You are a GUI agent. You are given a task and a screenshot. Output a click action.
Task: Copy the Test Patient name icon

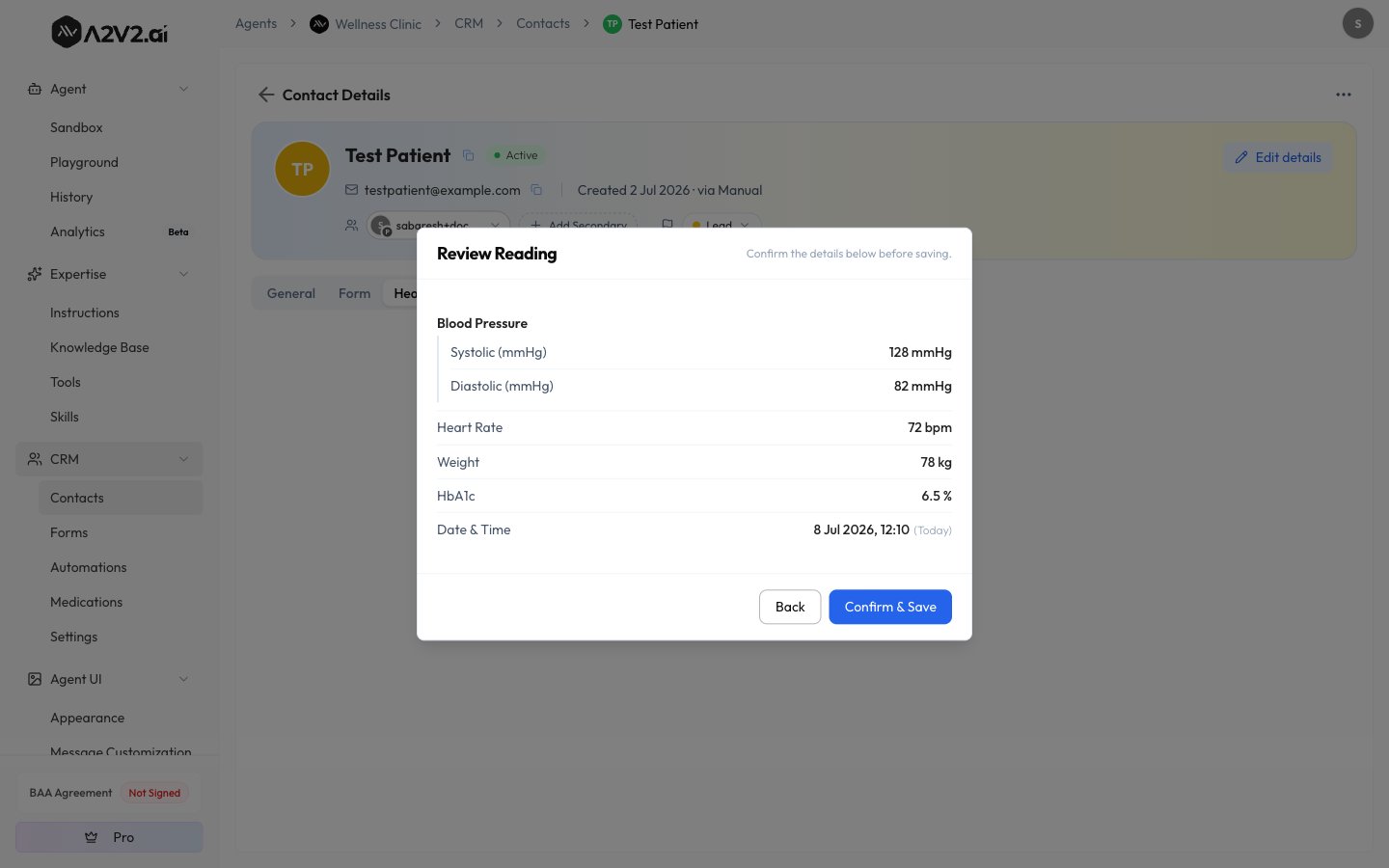(468, 155)
